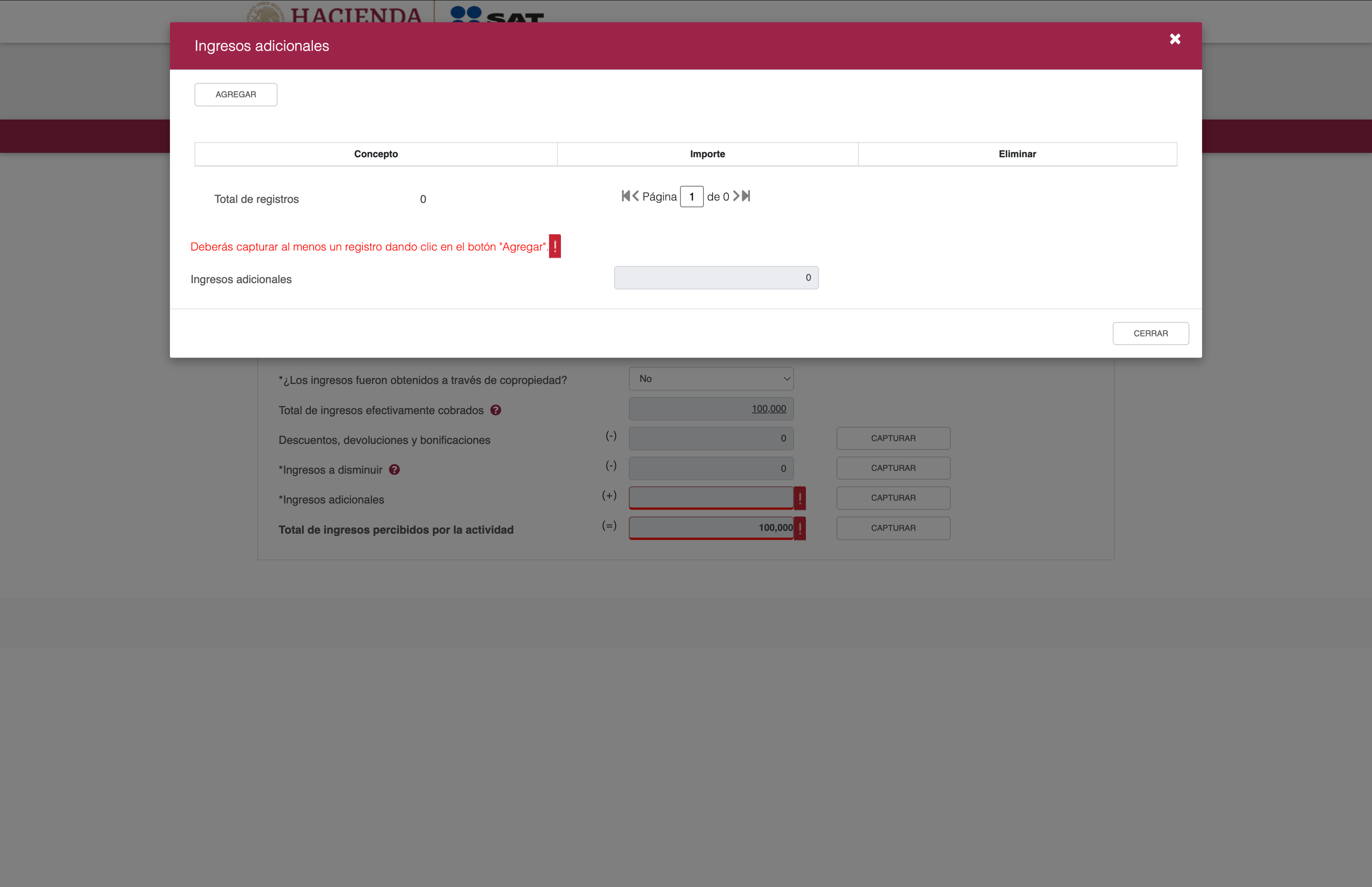Click the CERRAR button
Image resolution: width=1372 pixels, height=887 pixels.
(1150, 333)
